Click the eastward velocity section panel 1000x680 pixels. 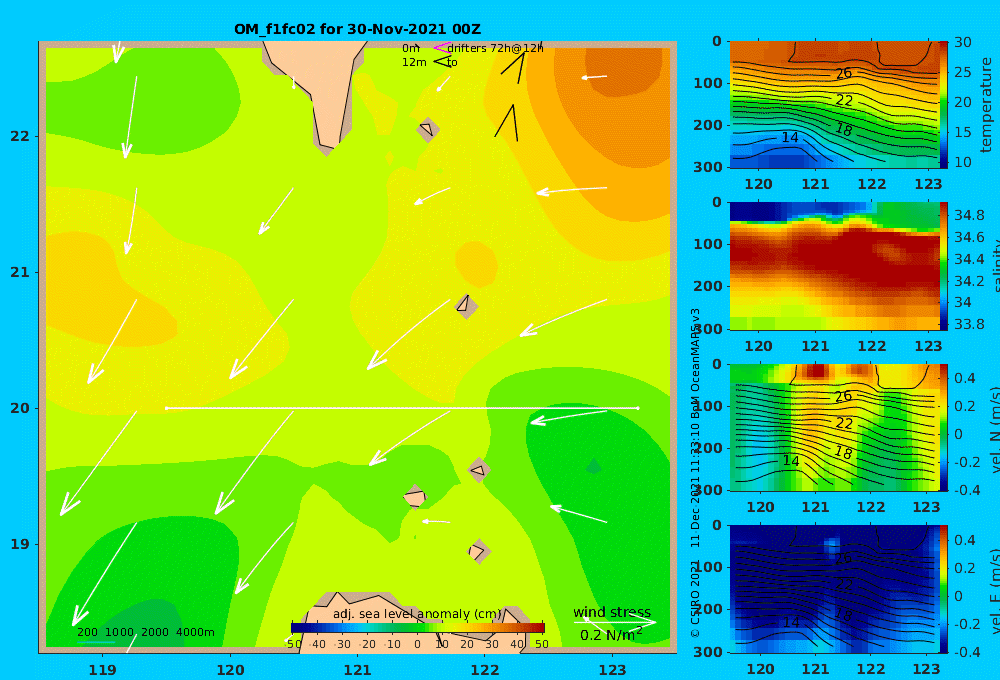point(834,589)
